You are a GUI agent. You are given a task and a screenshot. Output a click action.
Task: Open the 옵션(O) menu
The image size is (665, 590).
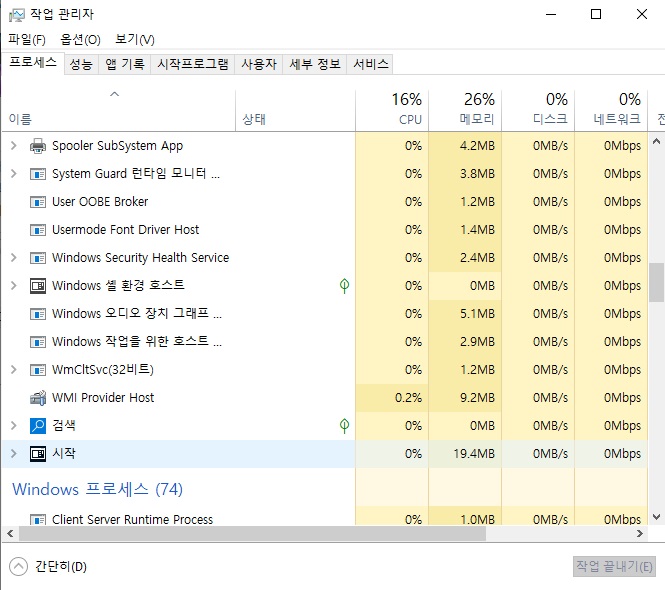pyautogui.click(x=80, y=39)
